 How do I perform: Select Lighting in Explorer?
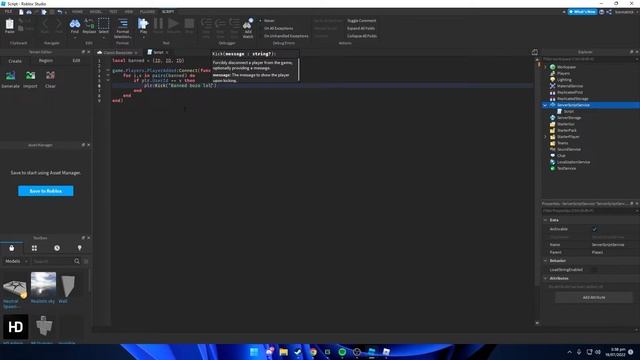[x=564, y=80]
